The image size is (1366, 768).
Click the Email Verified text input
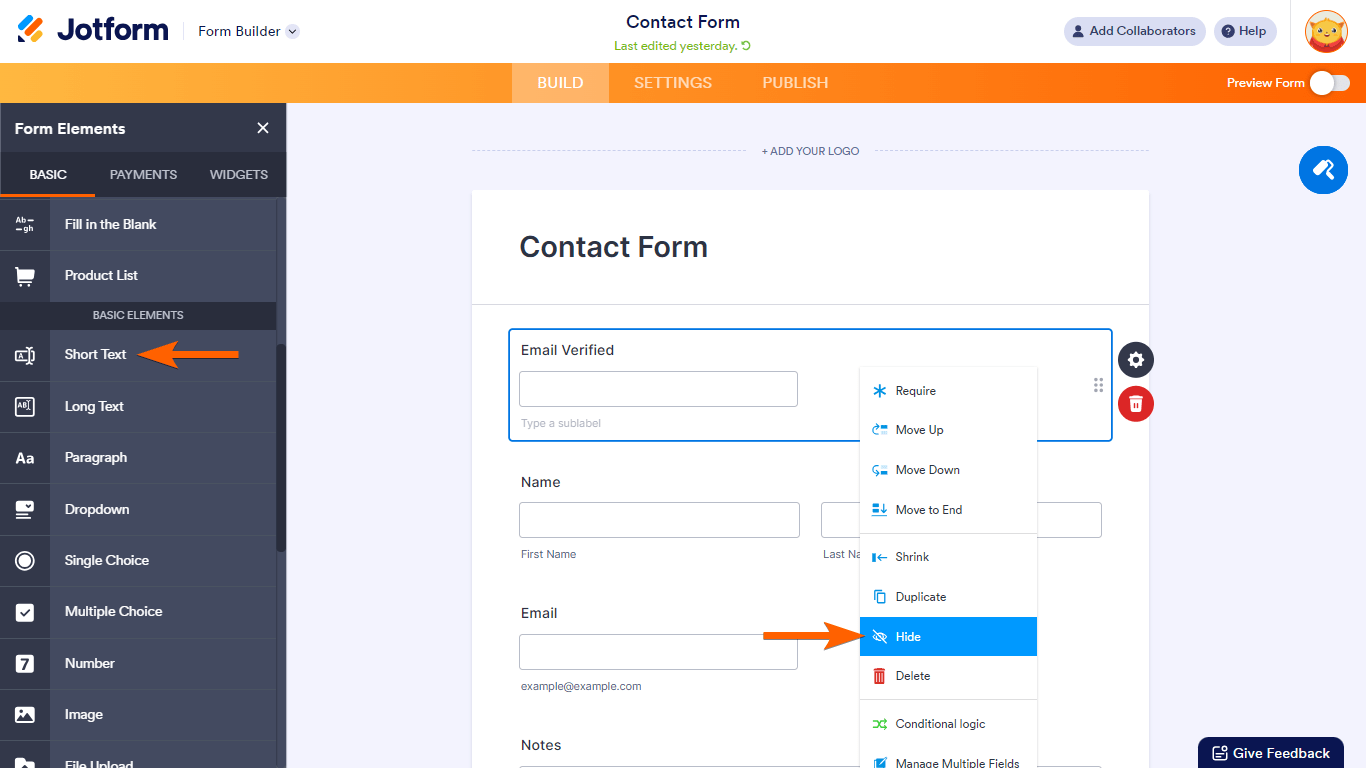click(x=658, y=389)
